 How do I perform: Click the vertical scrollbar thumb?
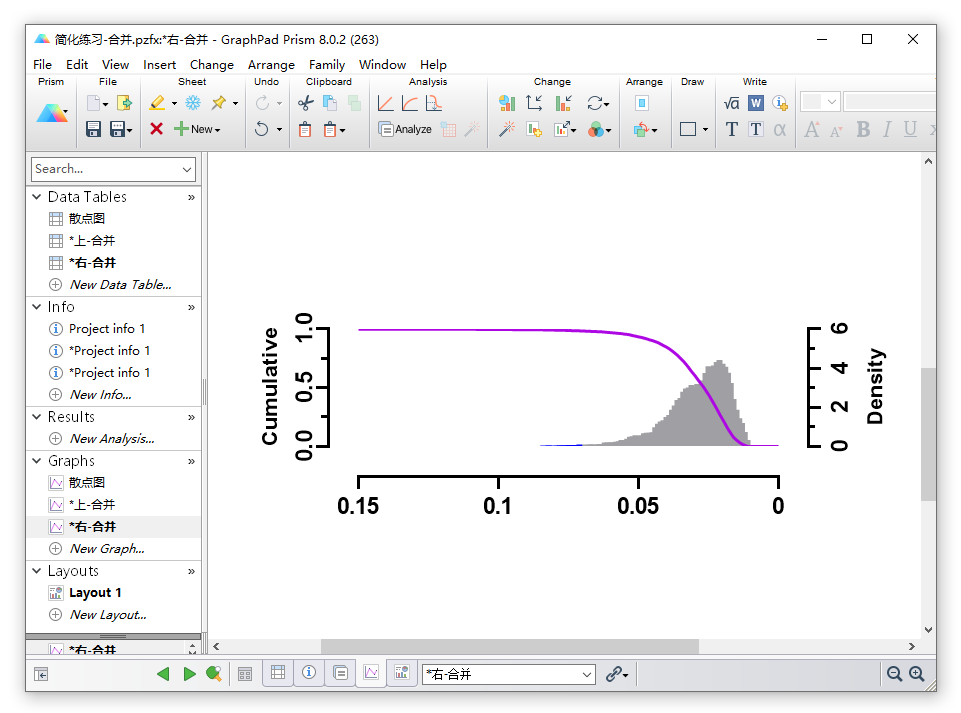pyautogui.click(x=928, y=434)
